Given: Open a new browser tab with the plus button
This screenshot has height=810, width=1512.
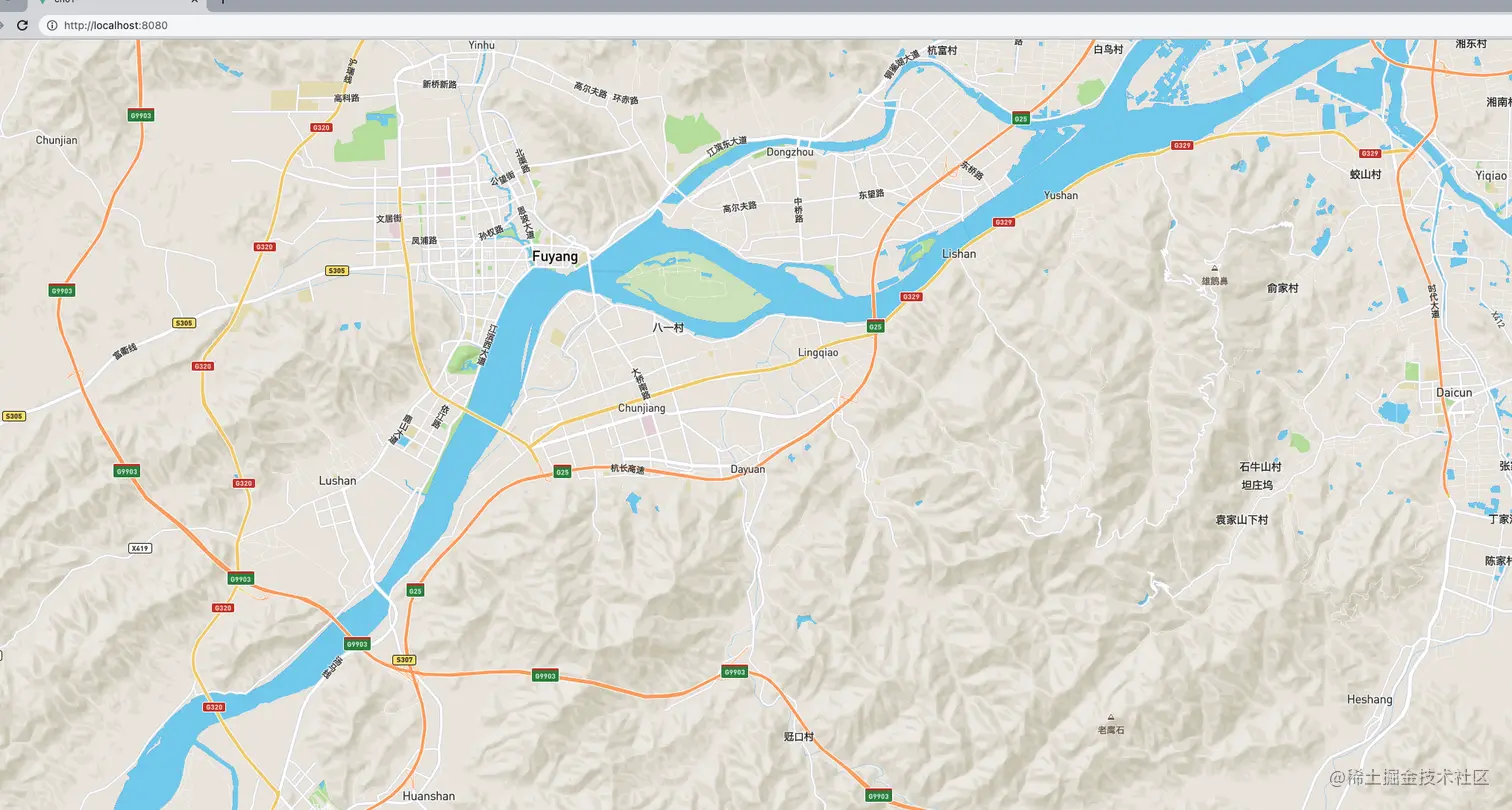Looking at the screenshot, I should [x=222, y=3].
